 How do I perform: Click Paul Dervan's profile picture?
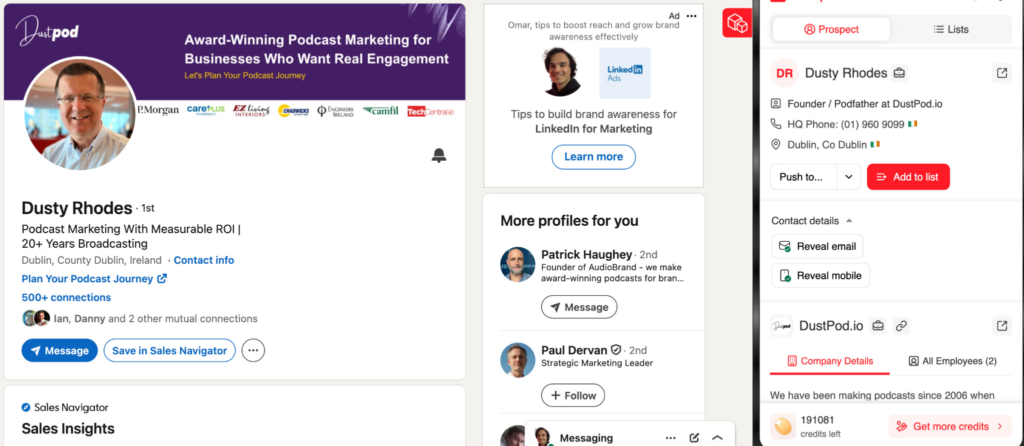(518, 360)
